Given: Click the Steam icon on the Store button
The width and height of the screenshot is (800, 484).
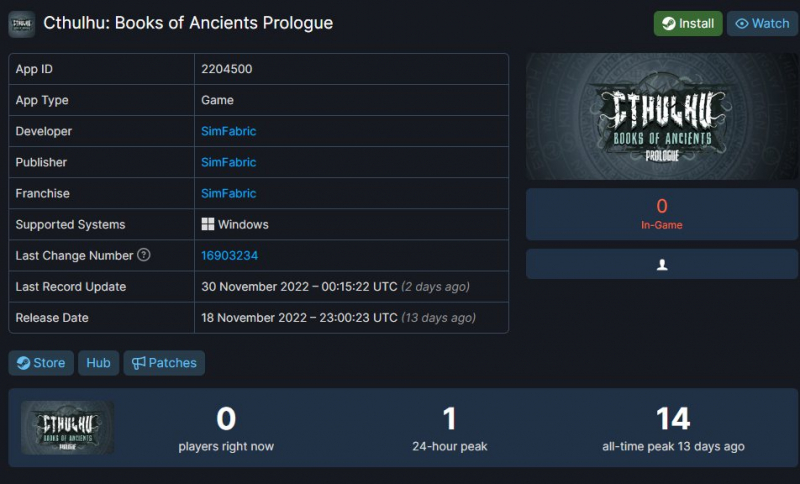Looking at the screenshot, I should [x=23, y=363].
